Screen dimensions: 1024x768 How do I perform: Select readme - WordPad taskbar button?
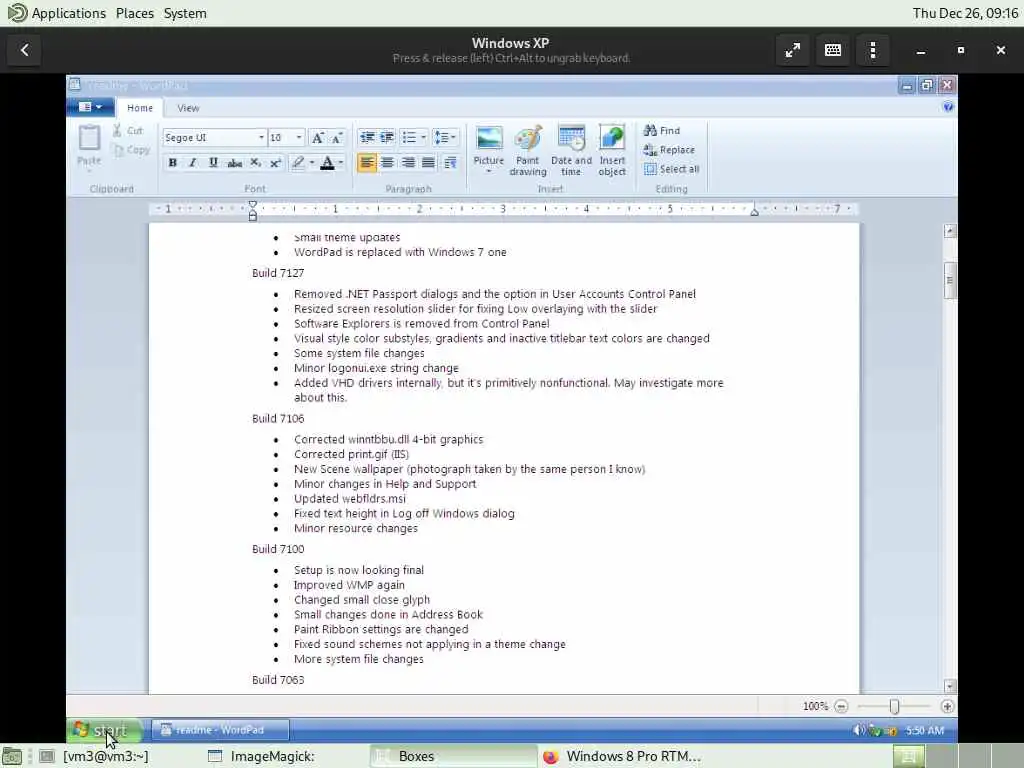pos(220,729)
